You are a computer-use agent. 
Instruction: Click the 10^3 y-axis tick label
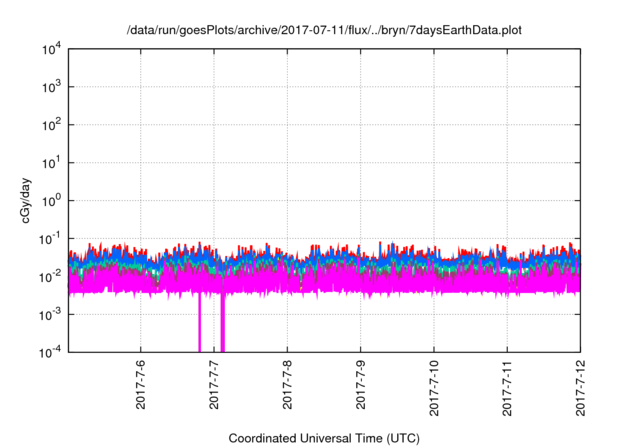[51, 87]
